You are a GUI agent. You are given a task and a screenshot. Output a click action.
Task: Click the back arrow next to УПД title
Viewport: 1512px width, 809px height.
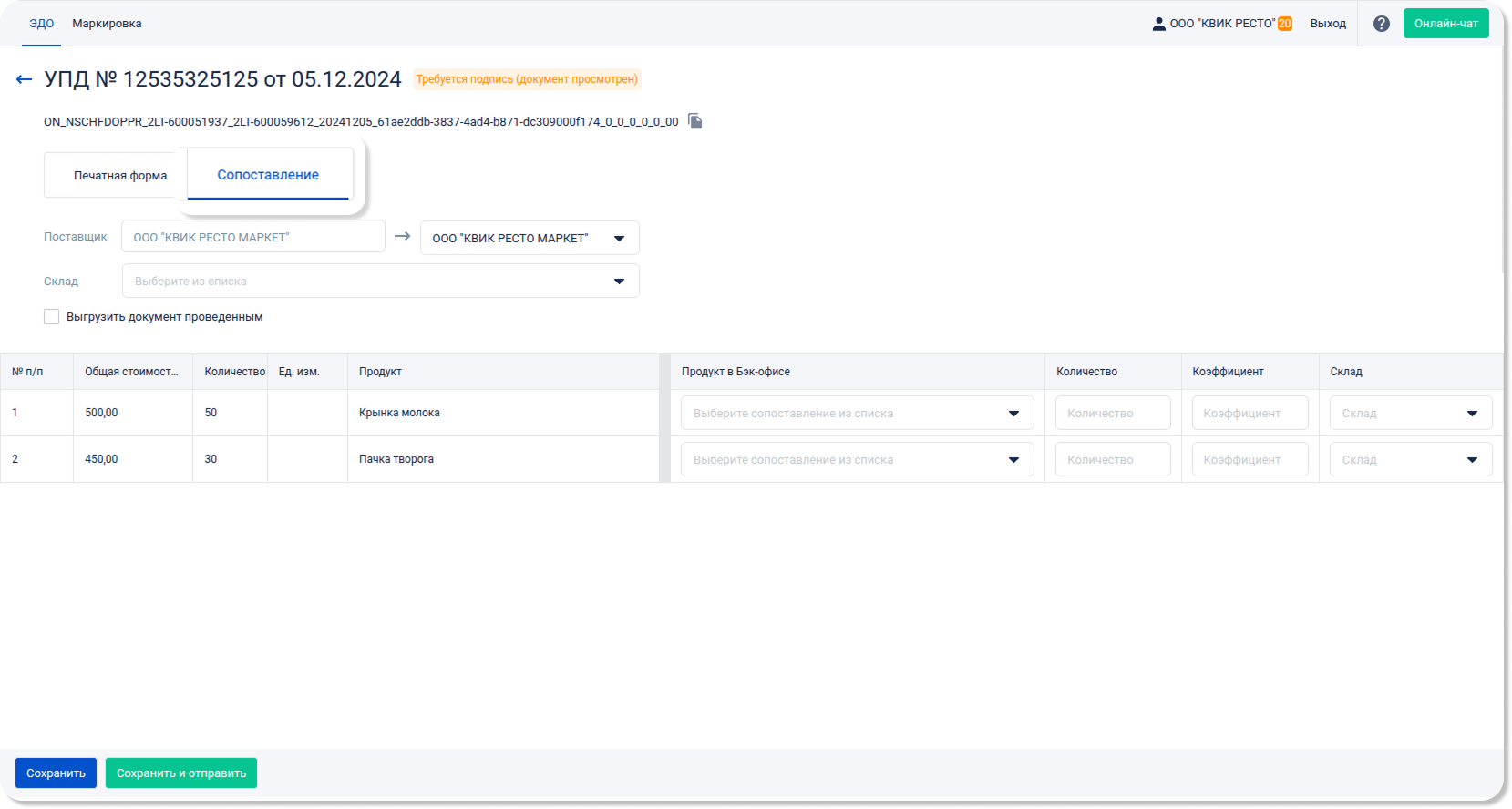(24, 80)
